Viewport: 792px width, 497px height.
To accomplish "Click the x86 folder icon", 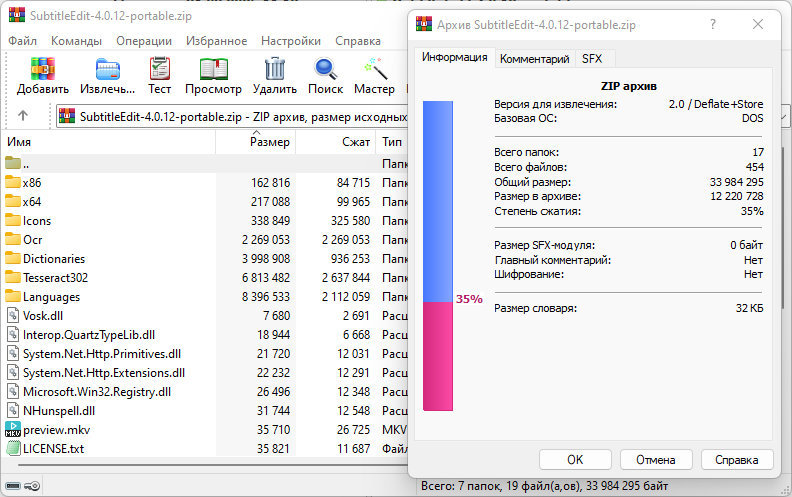I will click(x=13, y=182).
